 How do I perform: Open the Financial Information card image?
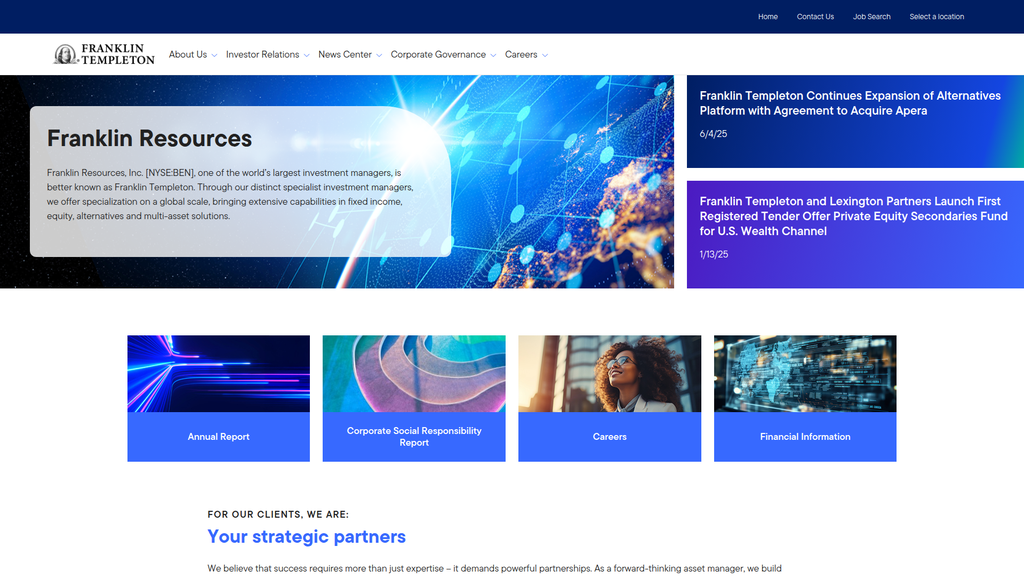pyautogui.click(x=805, y=374)
